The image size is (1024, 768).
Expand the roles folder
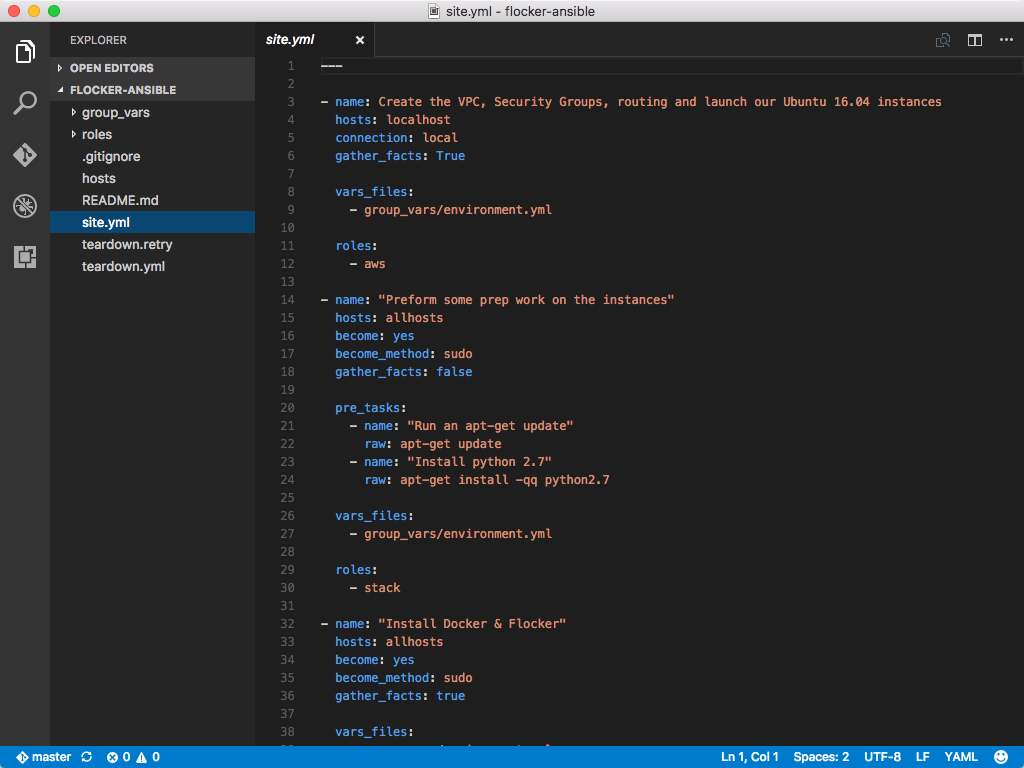pos(96,134)
